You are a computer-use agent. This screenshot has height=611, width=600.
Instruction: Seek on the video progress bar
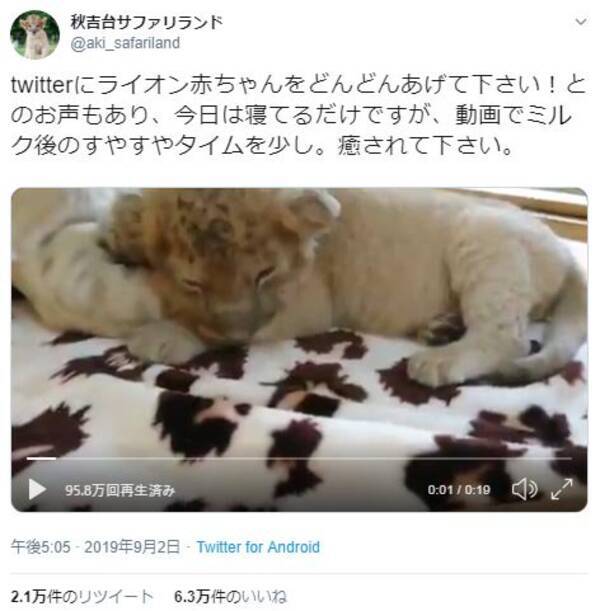click(299, 459)
